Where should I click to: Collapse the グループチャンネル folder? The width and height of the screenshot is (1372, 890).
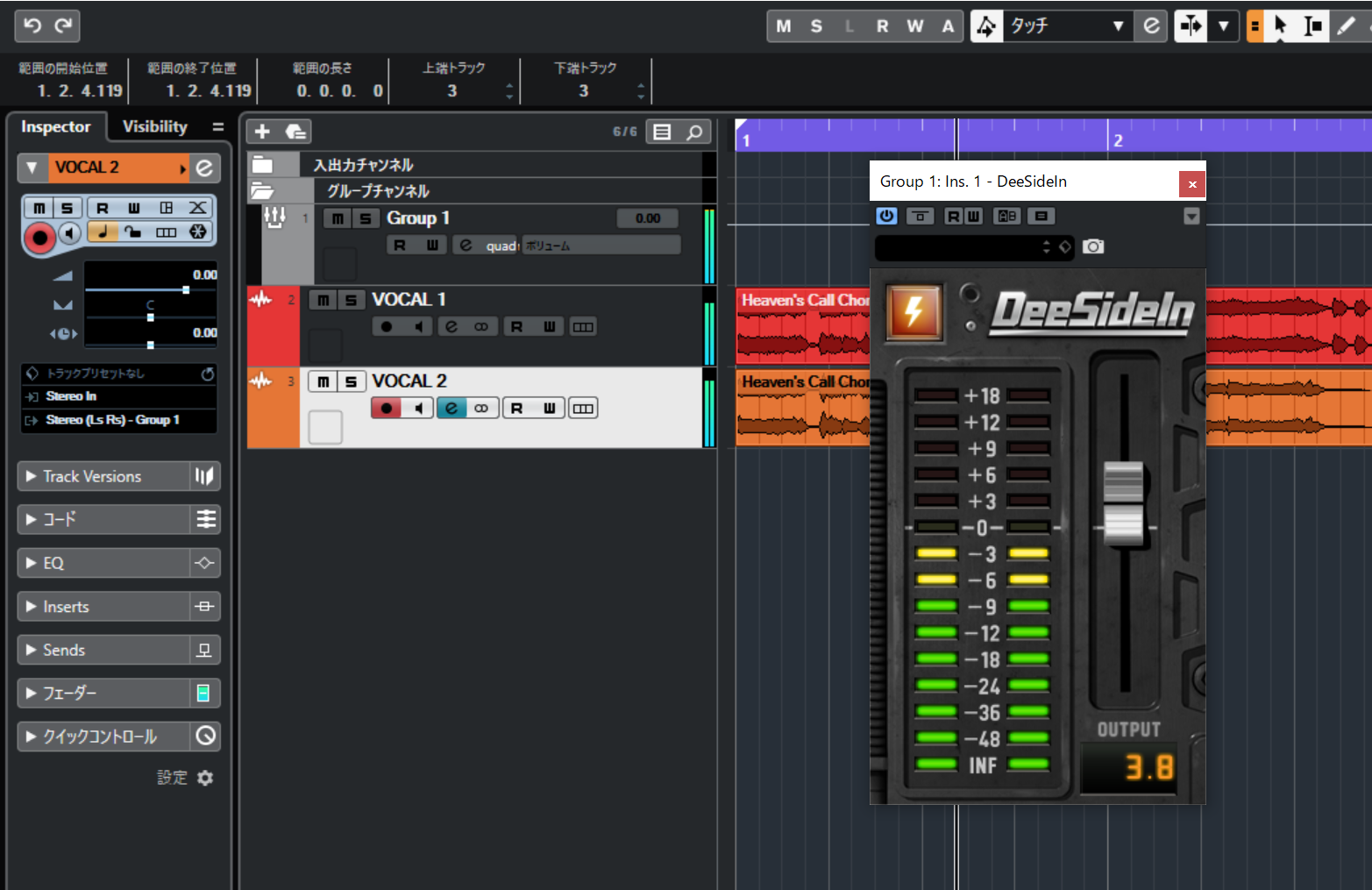[x=262, y=190]
